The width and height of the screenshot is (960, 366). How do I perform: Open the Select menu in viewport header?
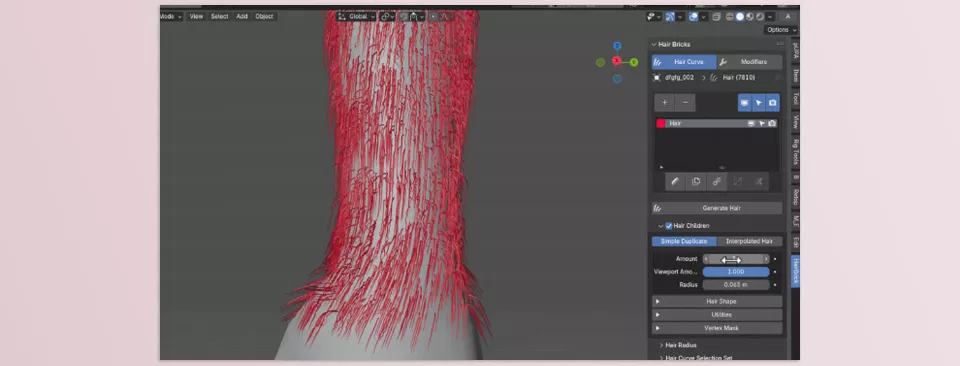219,17
